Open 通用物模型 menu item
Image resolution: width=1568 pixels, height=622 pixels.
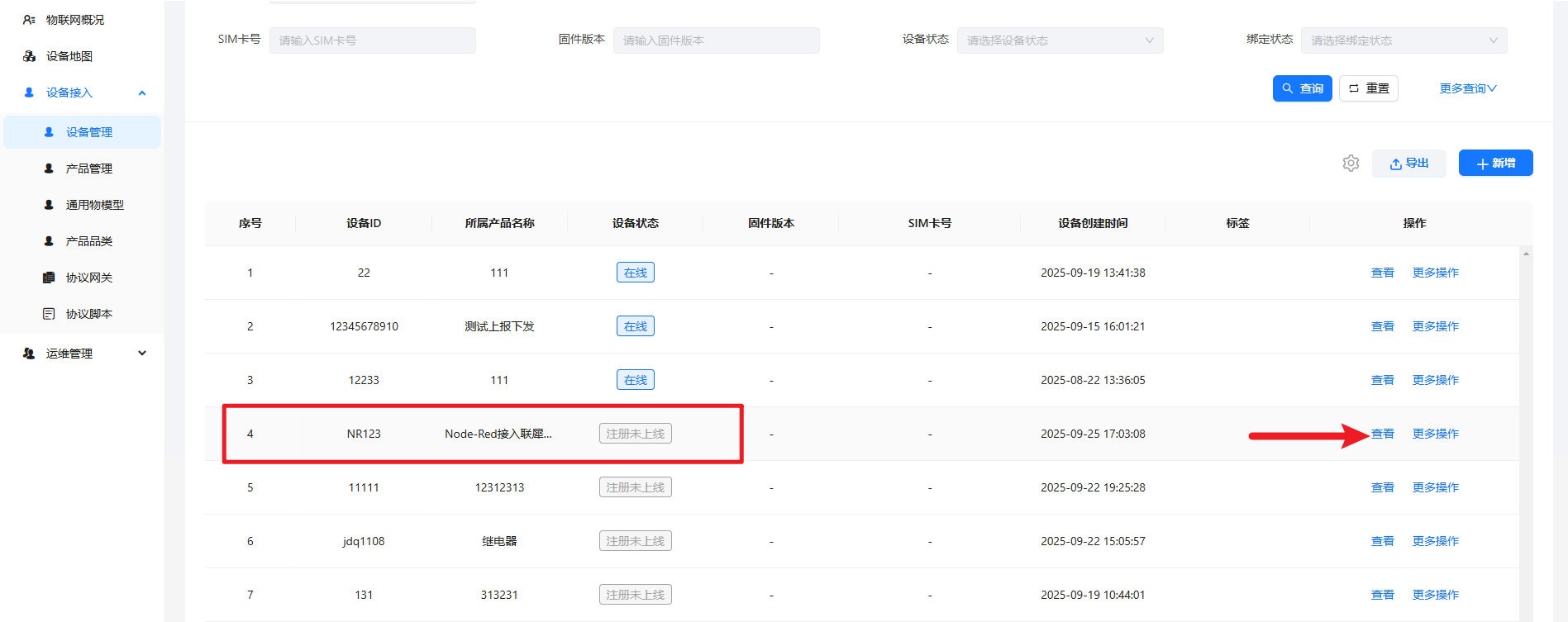coord(94,205)
